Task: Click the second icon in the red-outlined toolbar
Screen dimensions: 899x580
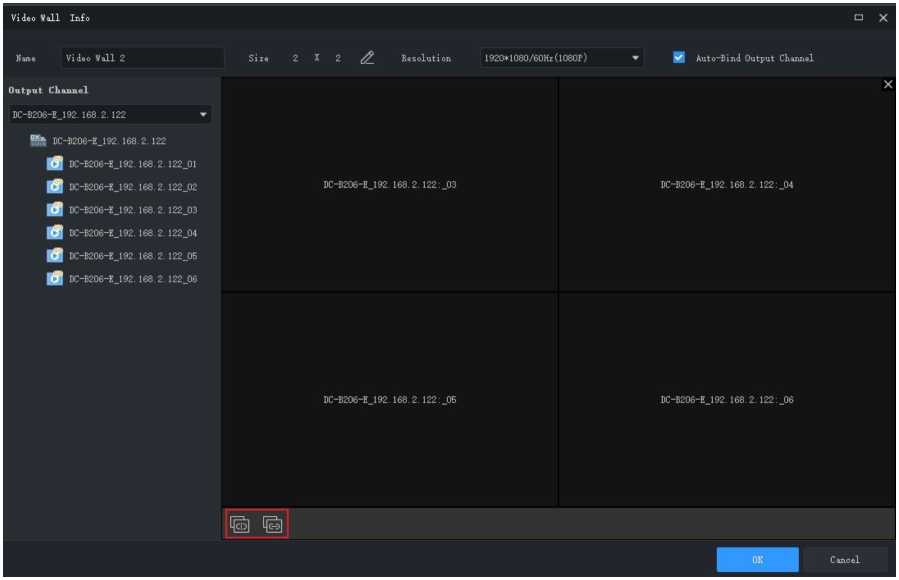Action: [x=272, y=523]
